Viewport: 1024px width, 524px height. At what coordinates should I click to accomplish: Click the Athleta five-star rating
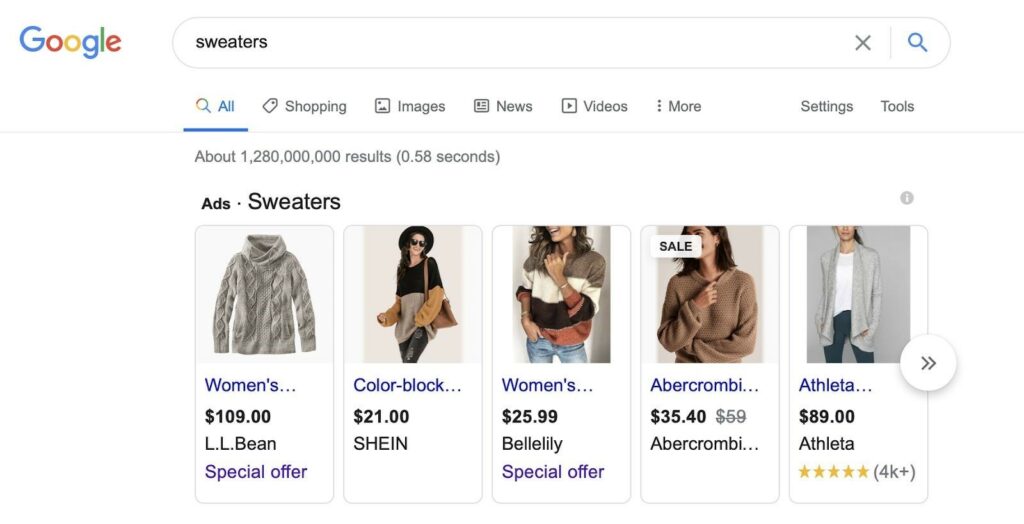coord(857,472)
